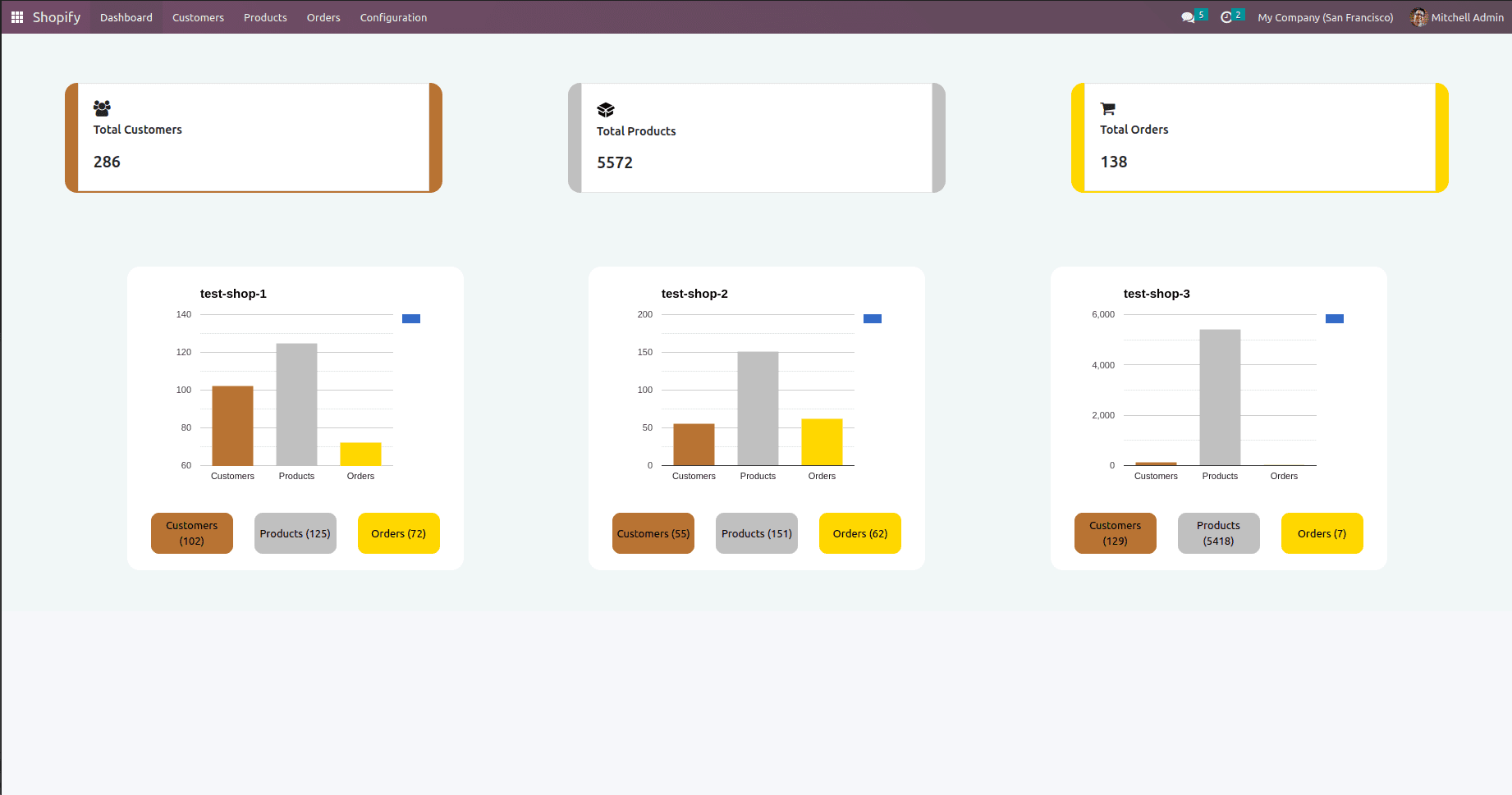Screen dimensions: 1512x795
Task: Click the test-shop-2 chart title
Action: pos(694,294)
